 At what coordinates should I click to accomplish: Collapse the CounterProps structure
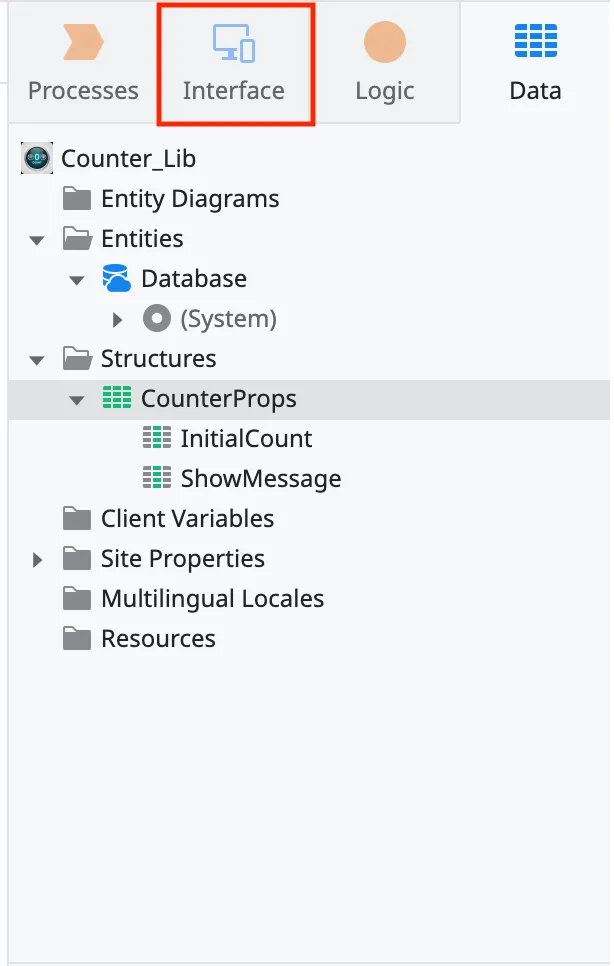click(77, 397)
